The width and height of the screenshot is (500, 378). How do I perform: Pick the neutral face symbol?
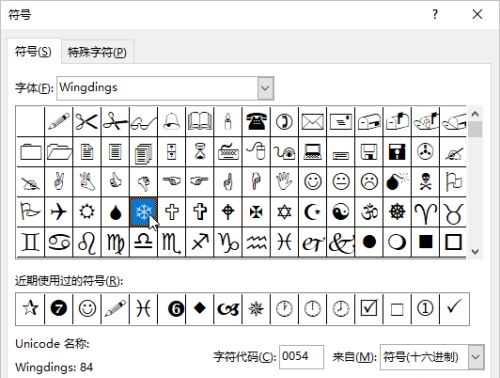click(x=341, y=182)
